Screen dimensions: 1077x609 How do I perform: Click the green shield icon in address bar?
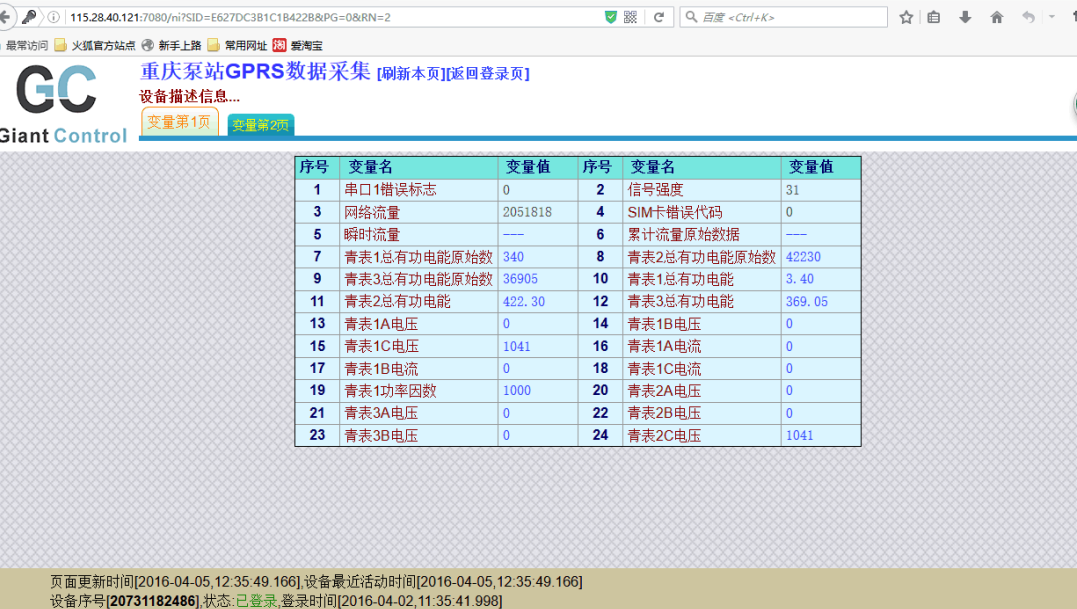click(610, 17)
